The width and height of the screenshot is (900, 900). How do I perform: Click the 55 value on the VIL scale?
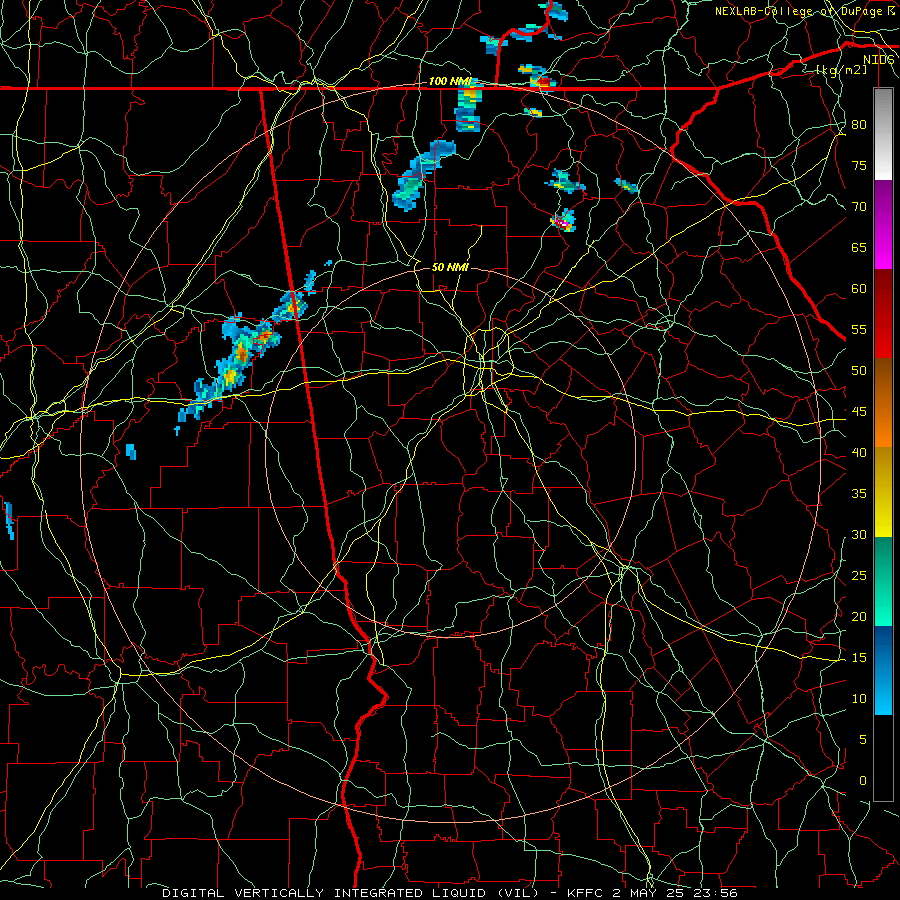click(x=859, y=329)
